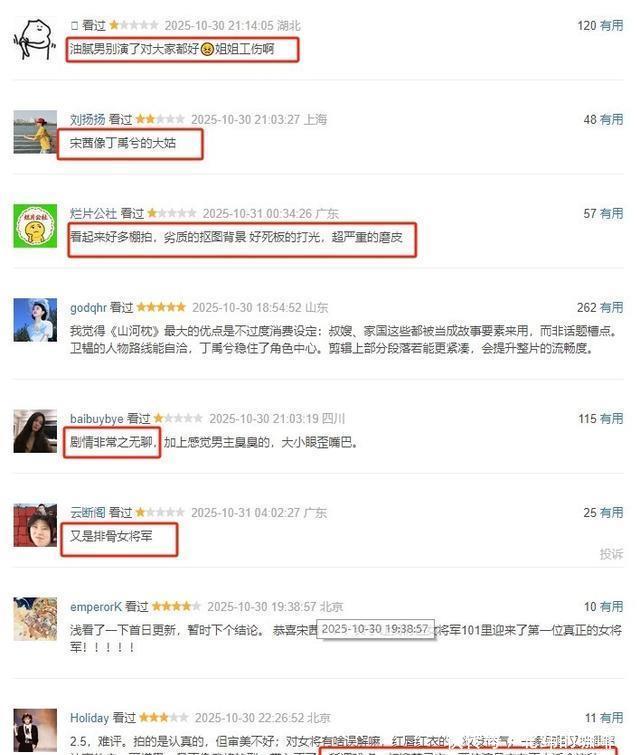Click 投诉 to report 云断阁's review

tap(612, 554)
